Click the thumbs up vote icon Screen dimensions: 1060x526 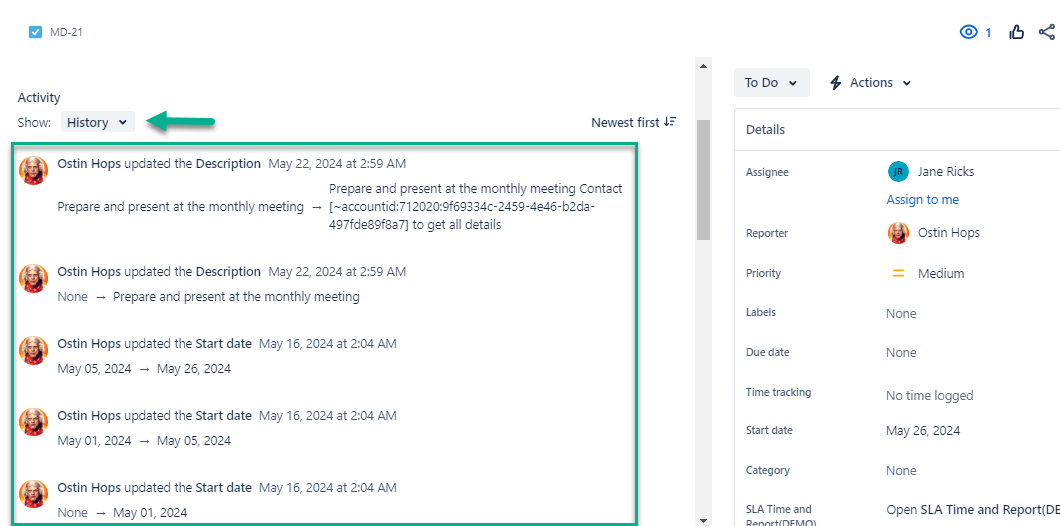(x=1017, y=32)
